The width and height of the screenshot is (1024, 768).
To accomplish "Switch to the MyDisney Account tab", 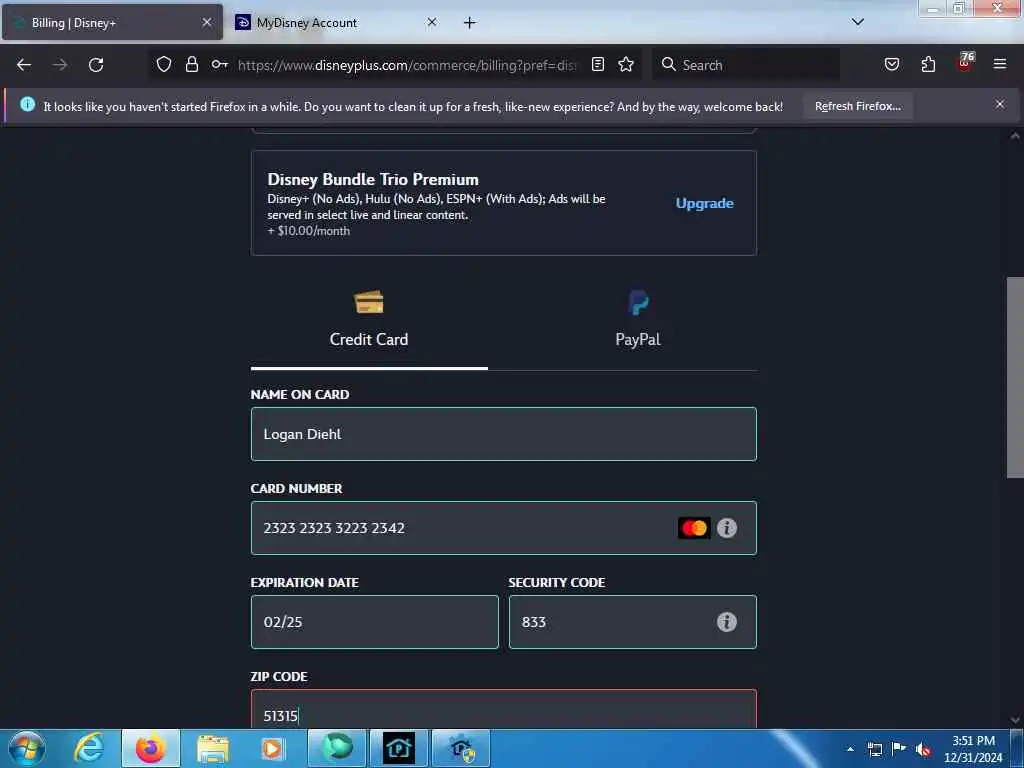I will click(337, 23).
